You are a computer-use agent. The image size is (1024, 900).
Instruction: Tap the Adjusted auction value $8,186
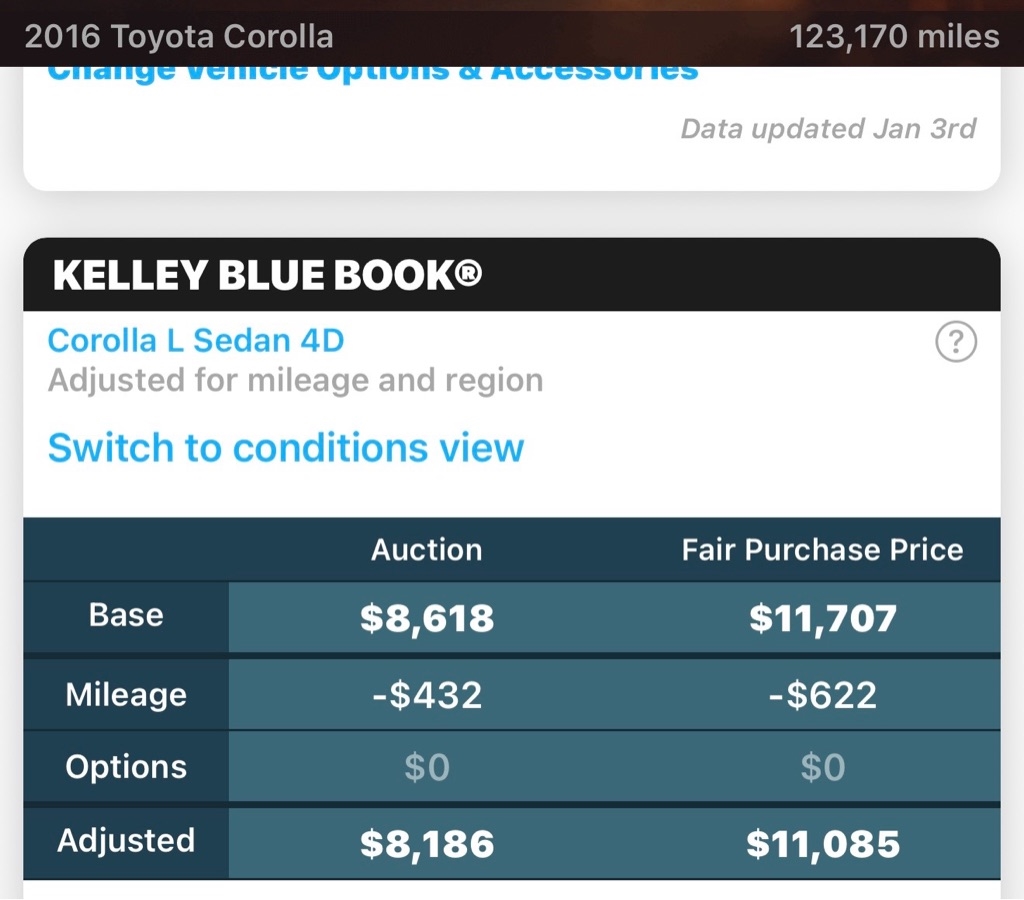(x=427, y=844)
